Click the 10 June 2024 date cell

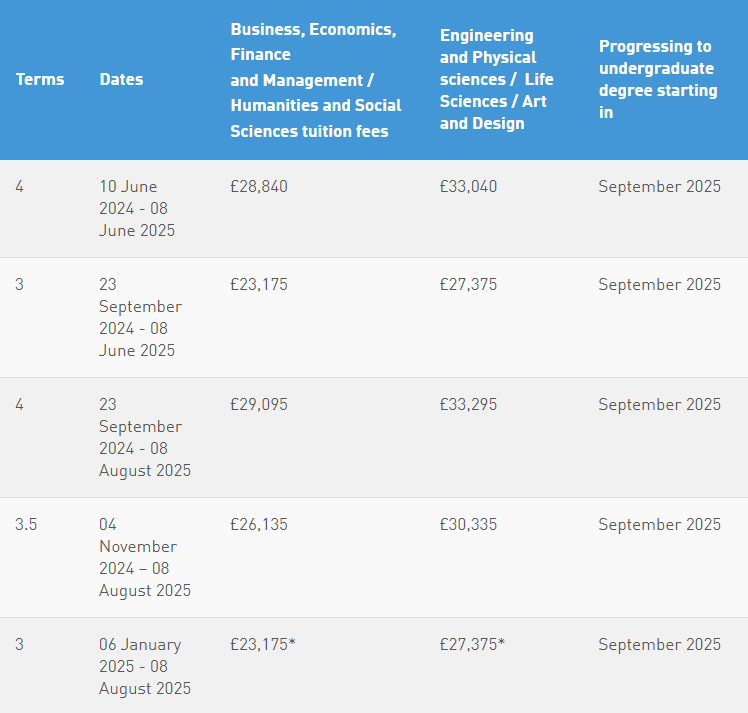137,208
